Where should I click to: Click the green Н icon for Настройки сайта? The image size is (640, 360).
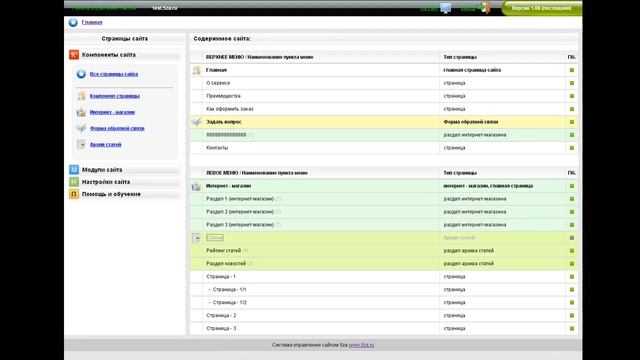click(74, 182)
